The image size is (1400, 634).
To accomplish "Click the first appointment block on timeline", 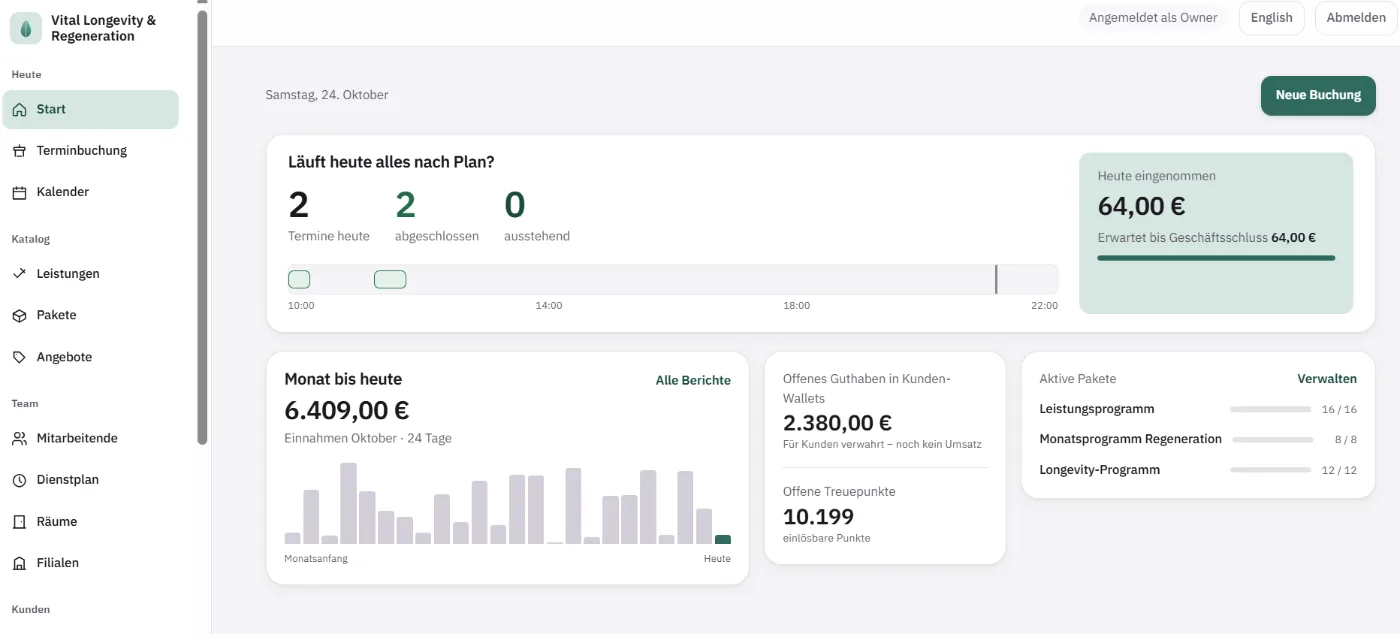I will point(299,279).
